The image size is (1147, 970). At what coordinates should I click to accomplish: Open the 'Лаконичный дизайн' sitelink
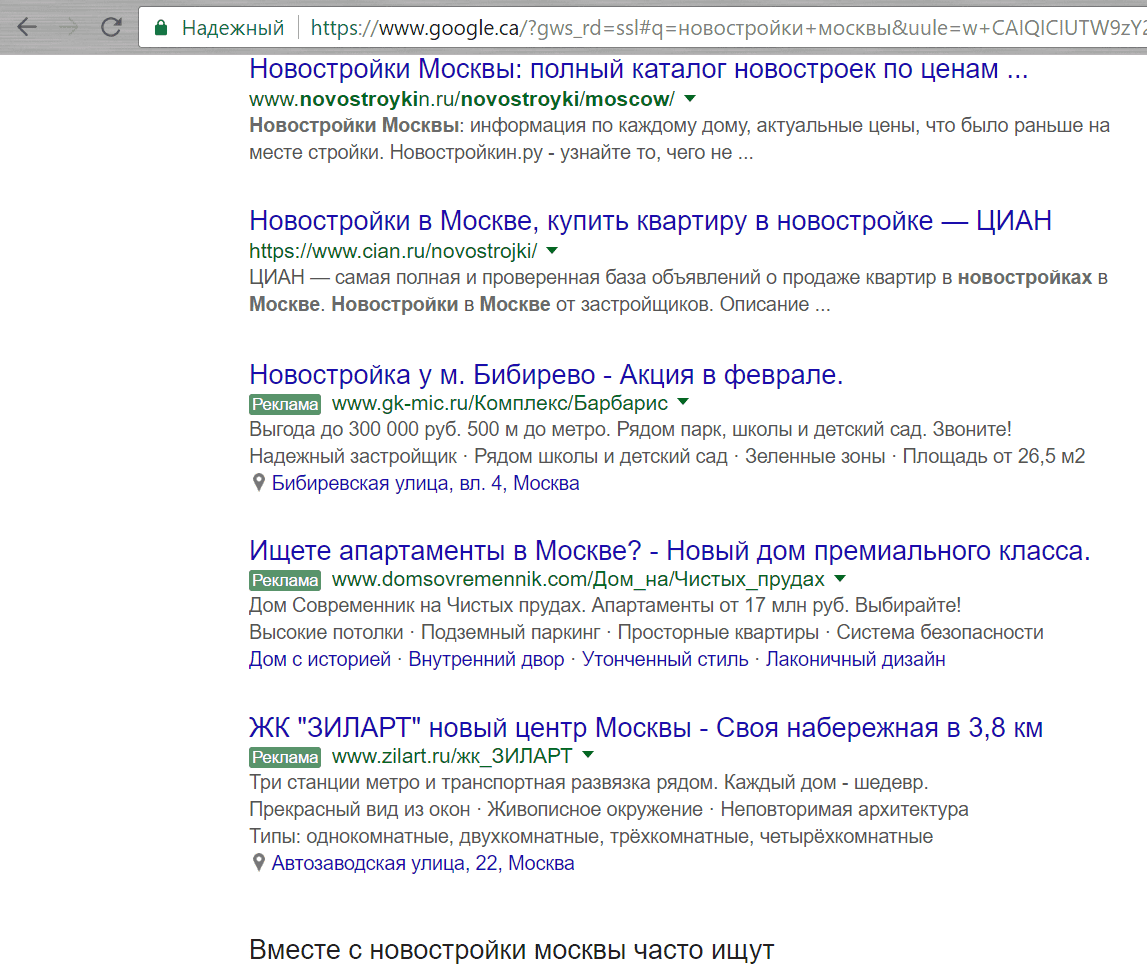pos(855,659)
